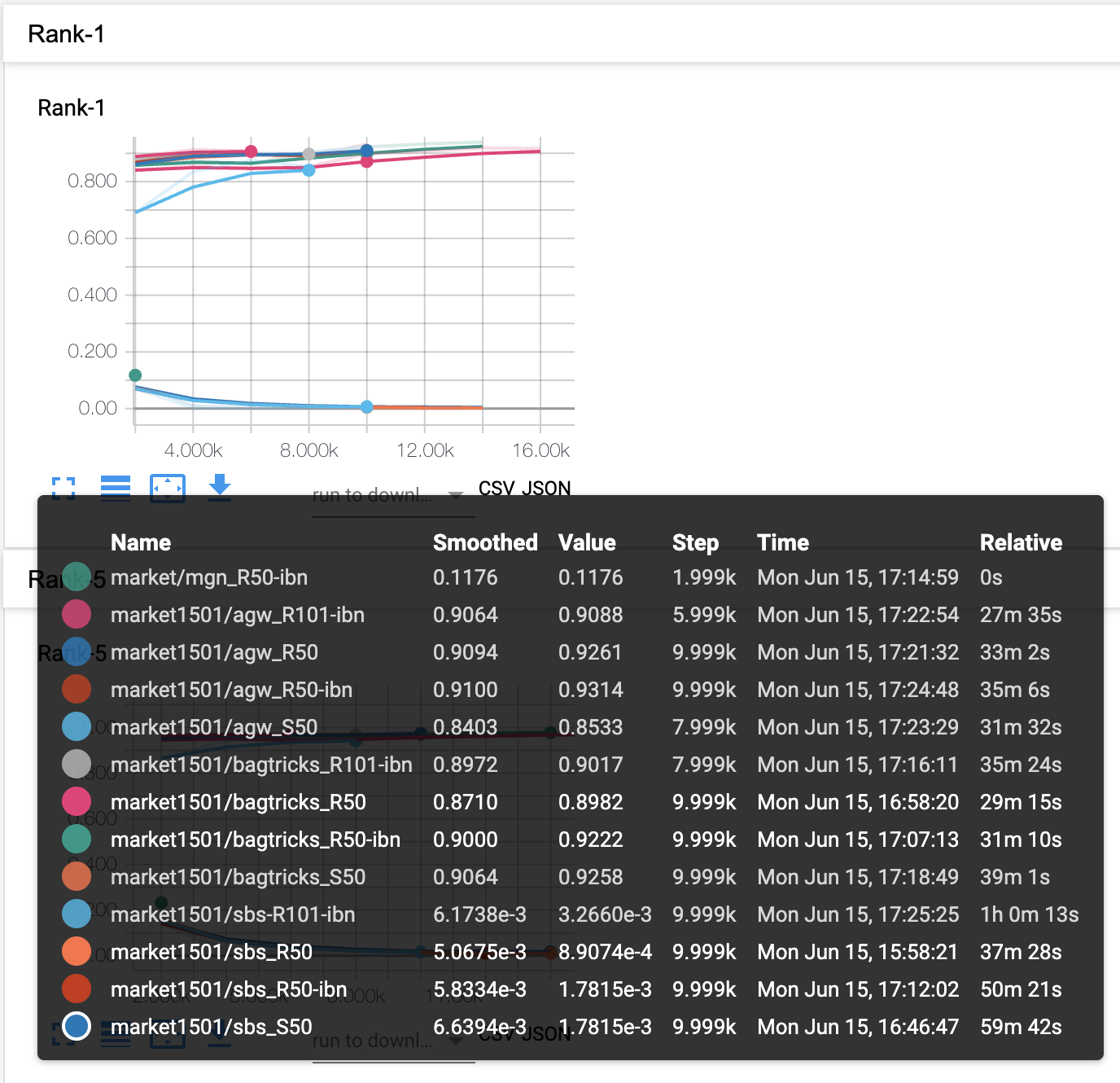Click the teal color swatch for market/mgn_R50-ibn
The height and width of the screenshot is (1083, 1120).
77,577
